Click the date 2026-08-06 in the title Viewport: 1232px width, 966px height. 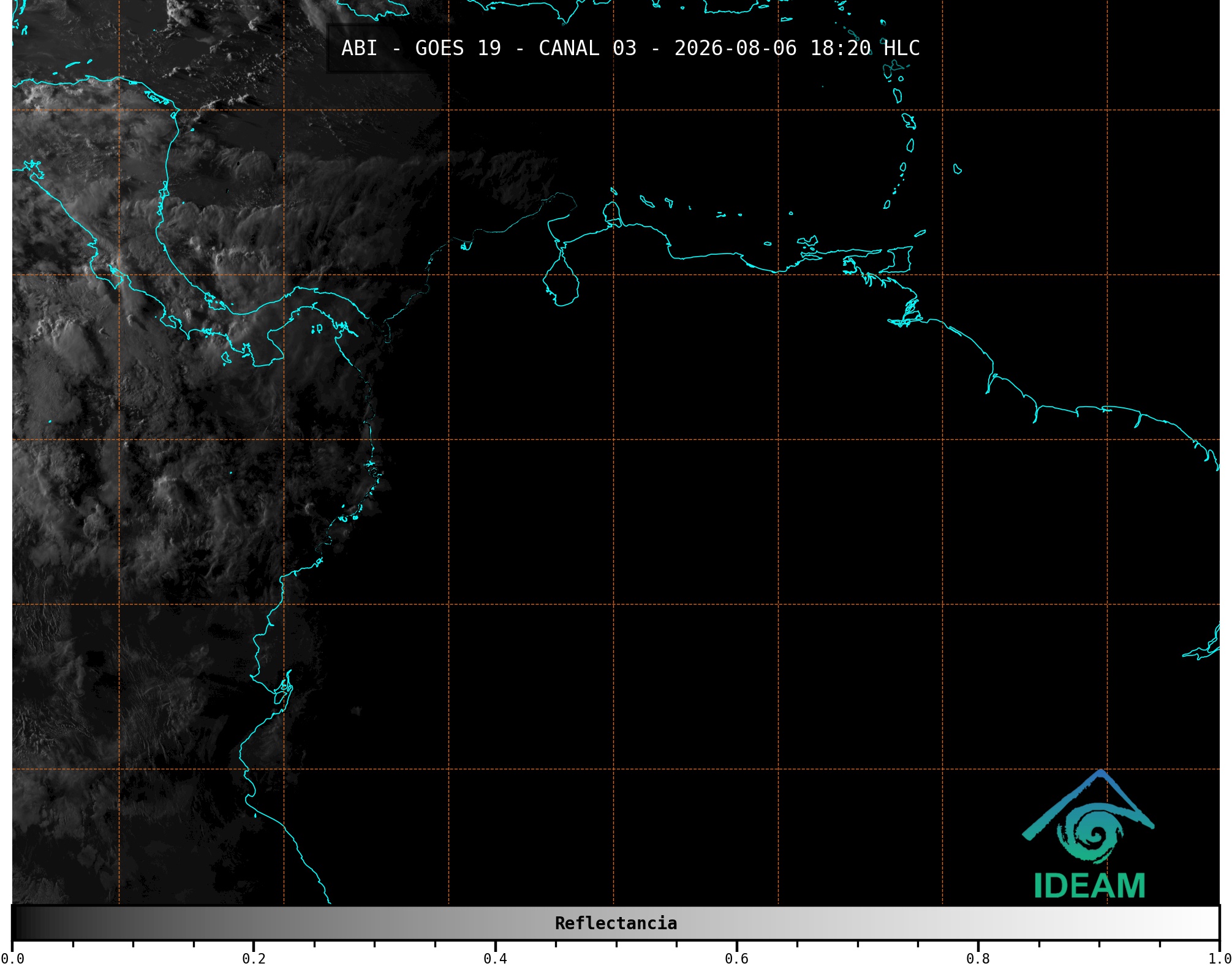pyautogui.click(x=735, y=48)
